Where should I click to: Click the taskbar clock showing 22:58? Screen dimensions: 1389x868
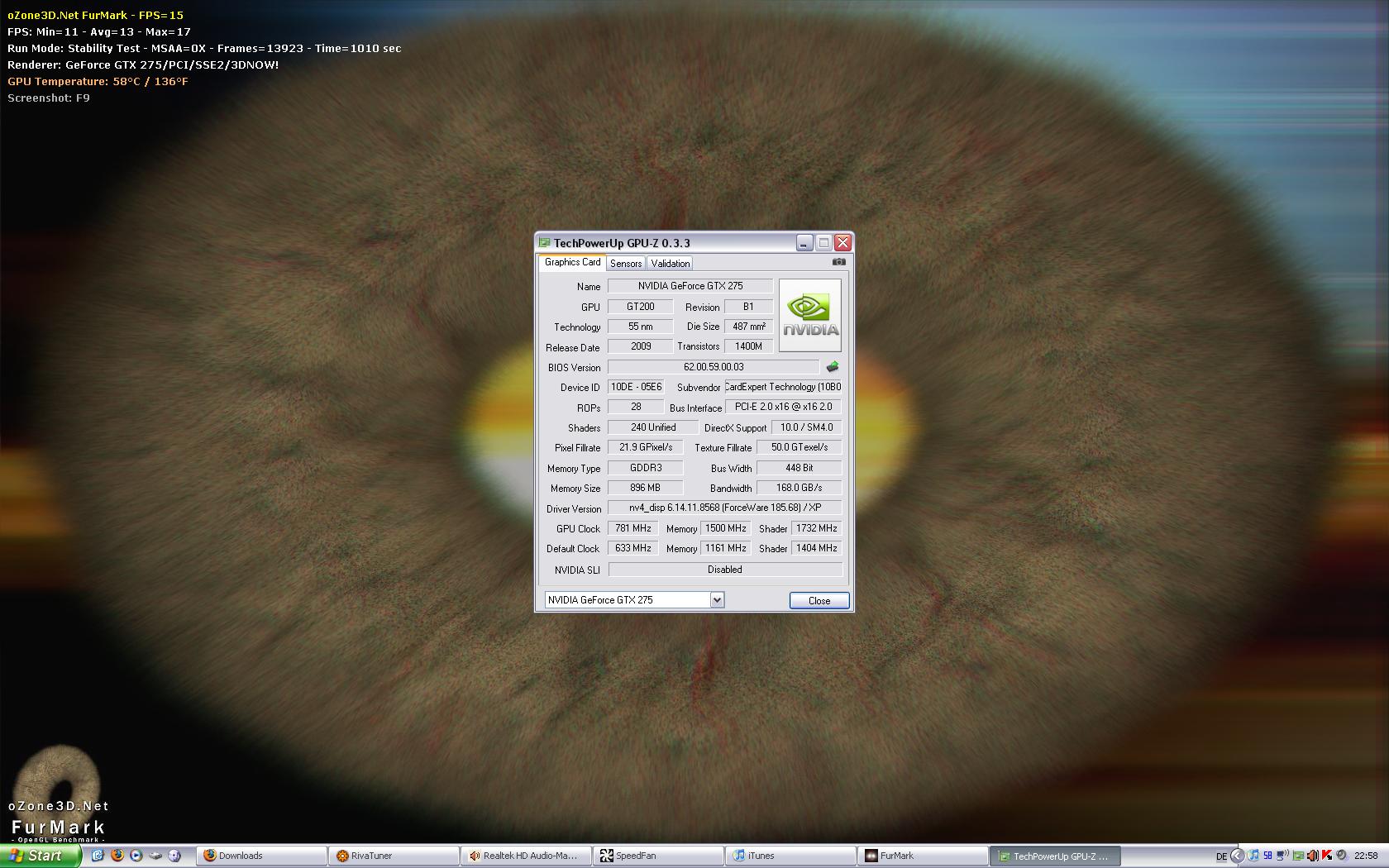click(1366, 856)
